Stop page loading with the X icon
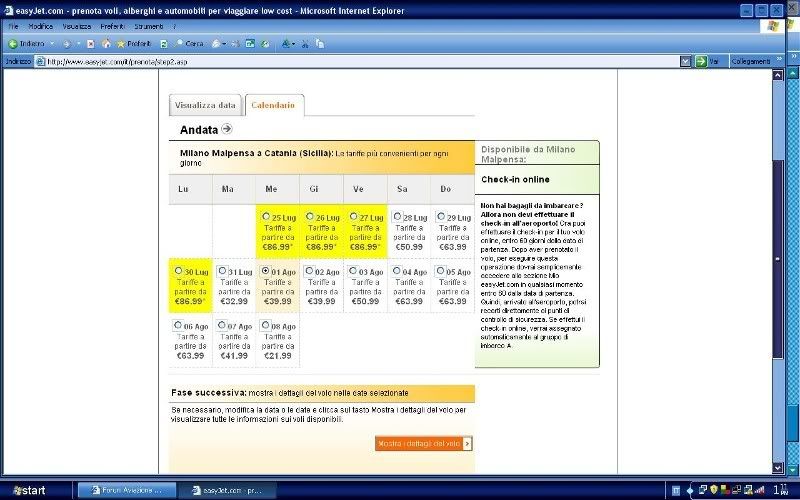The width and height of the screenshot is (800, 500). tap(91, 44)
